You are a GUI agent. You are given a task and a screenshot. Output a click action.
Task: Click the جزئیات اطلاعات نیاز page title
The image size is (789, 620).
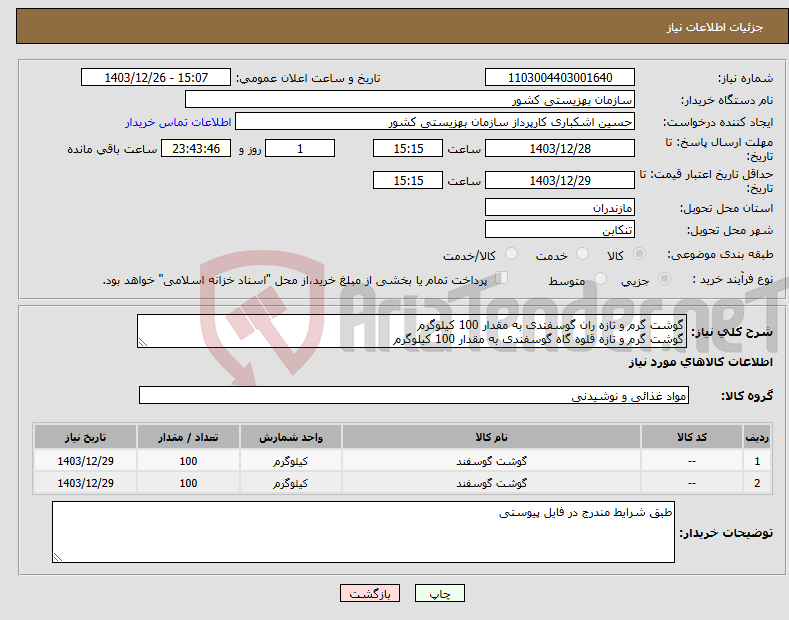(x=715, y=27)
